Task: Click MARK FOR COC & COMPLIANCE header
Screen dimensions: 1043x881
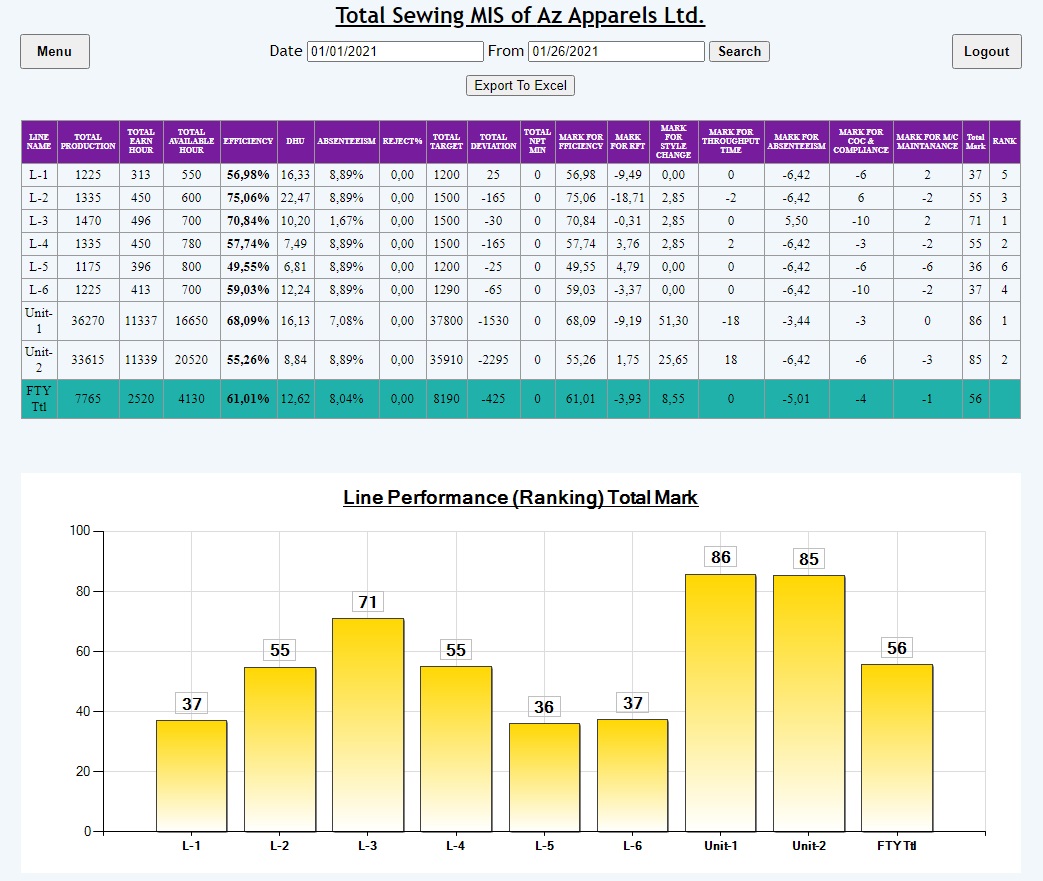Action: pyautogui.click(x=861, y=141)
